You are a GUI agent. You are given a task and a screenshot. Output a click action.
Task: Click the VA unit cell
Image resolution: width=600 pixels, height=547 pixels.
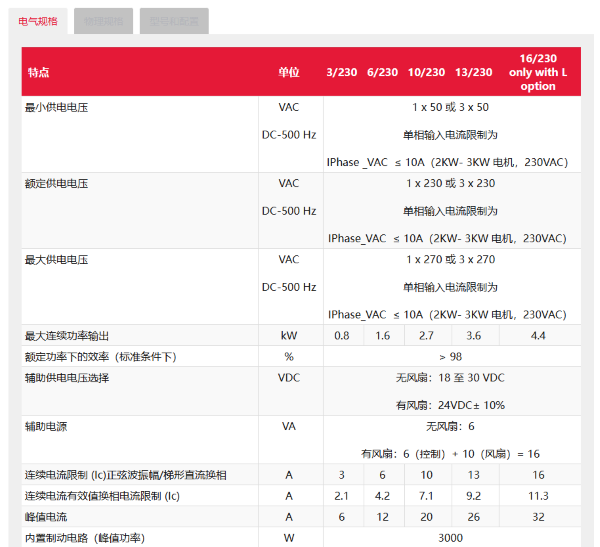[x=289, y=426]
